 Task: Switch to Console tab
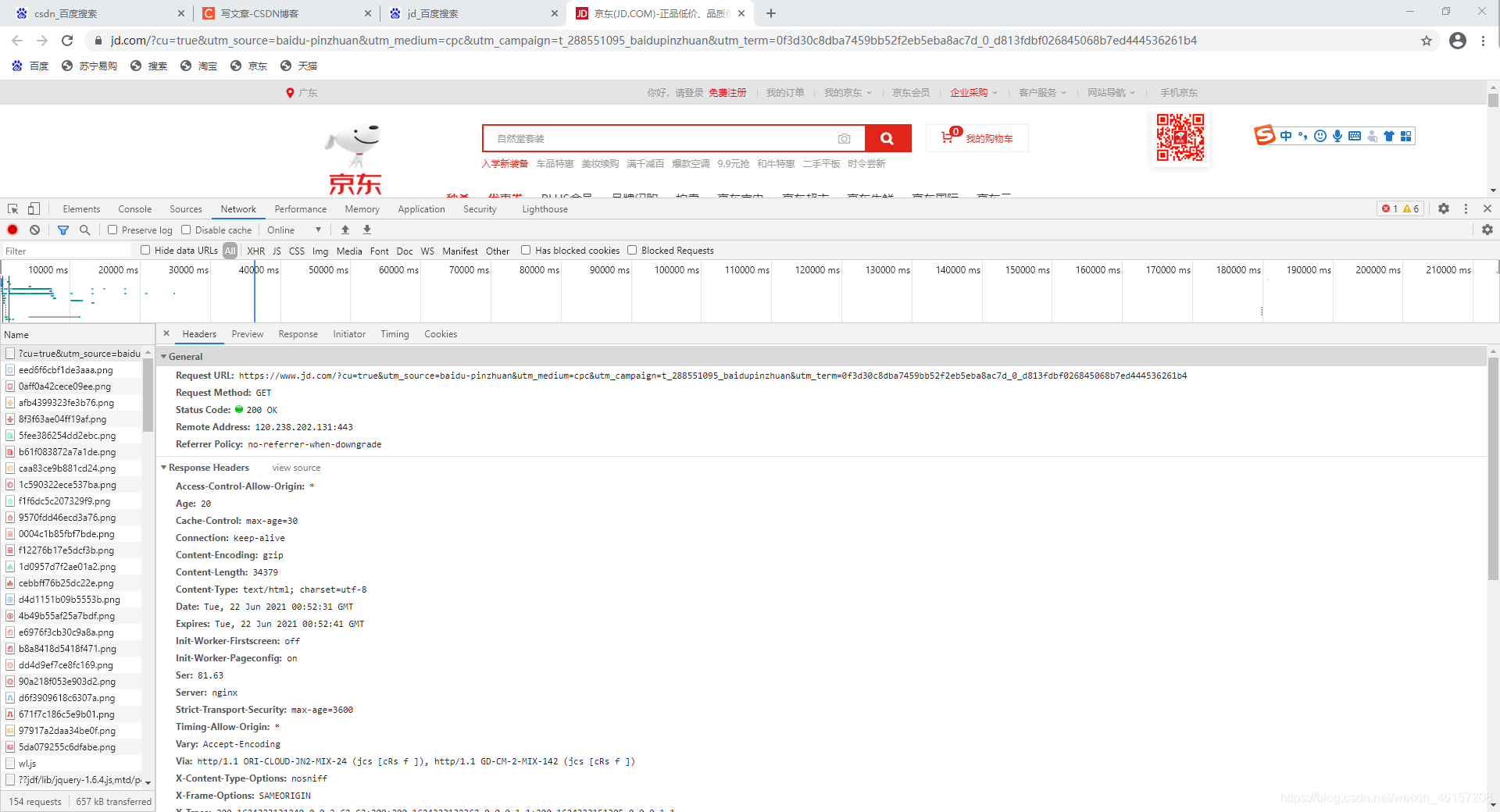[134, 208]
